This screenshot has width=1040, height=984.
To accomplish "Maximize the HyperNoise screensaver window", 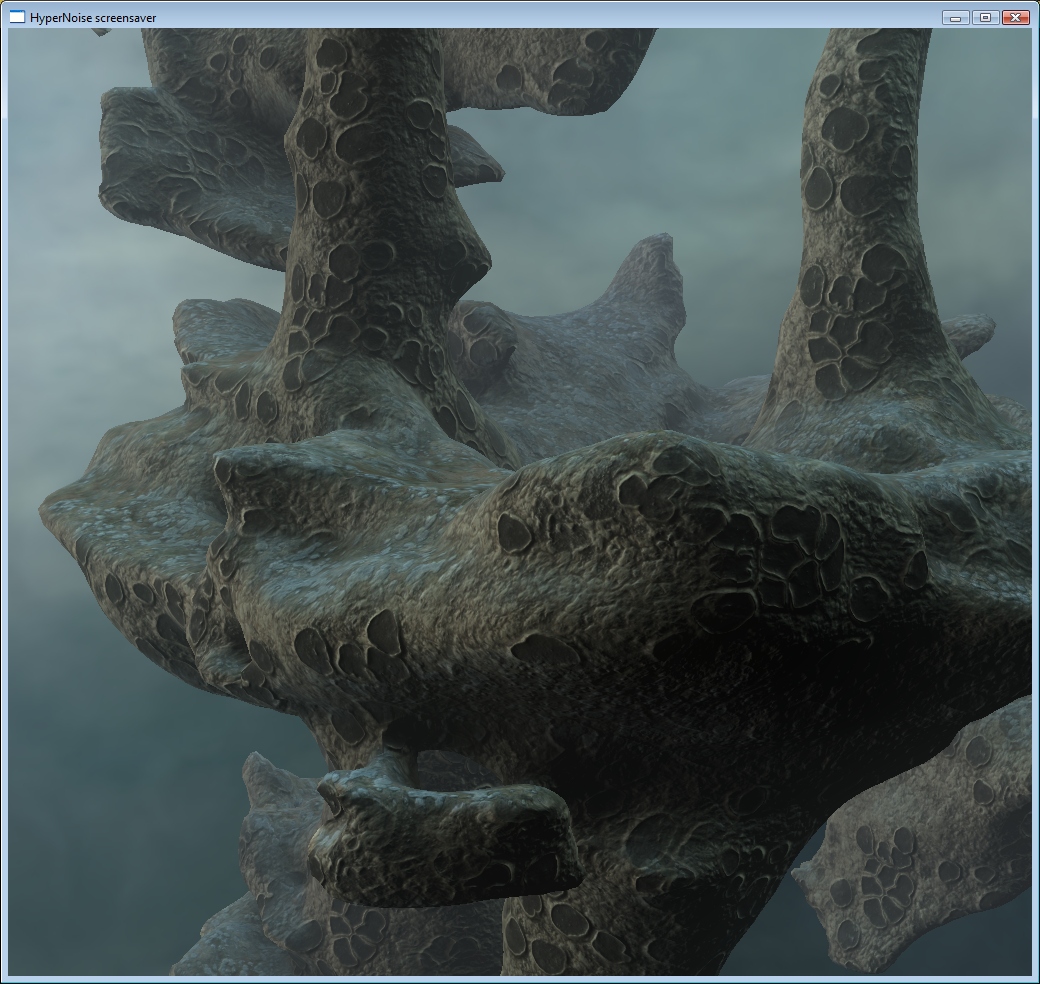I will click(986, 17).
